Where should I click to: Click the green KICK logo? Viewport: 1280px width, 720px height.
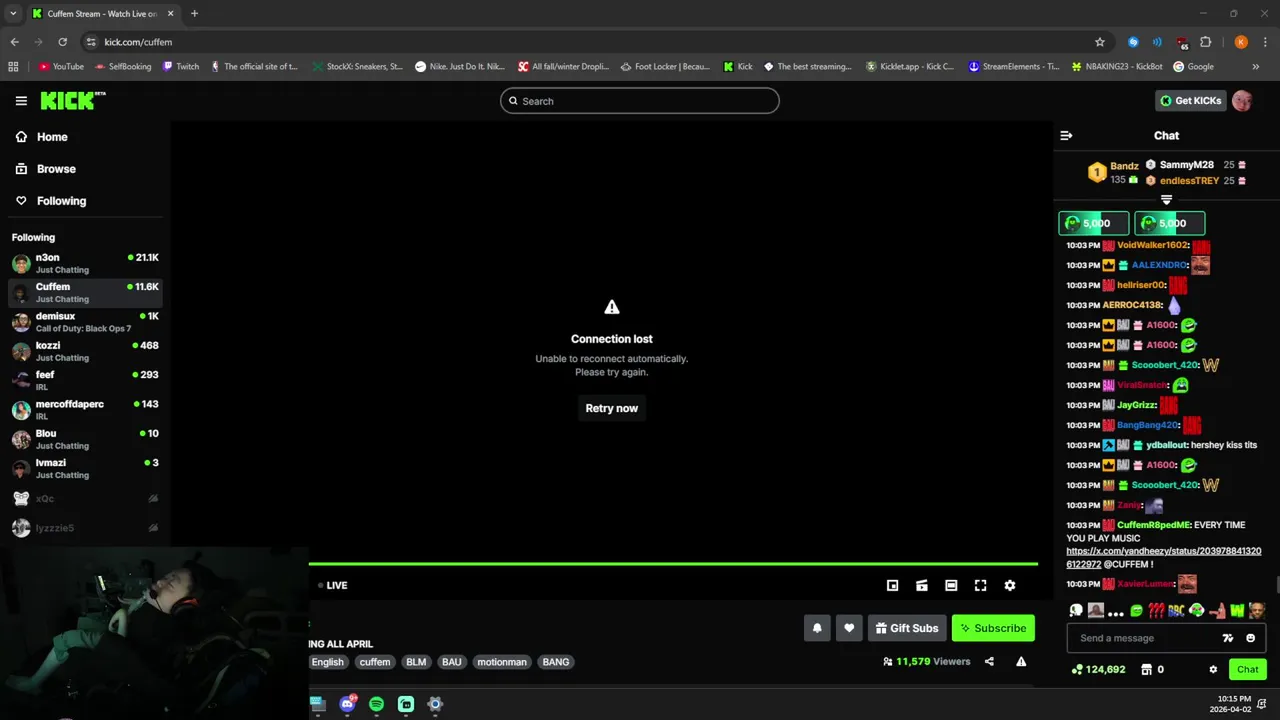(72, 101)
